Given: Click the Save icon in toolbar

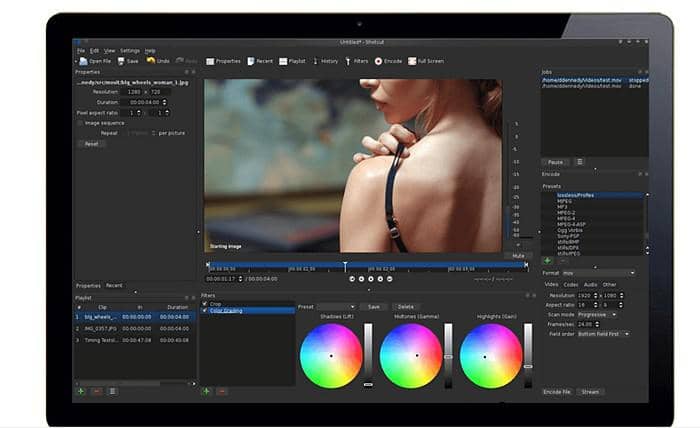Looking at the screenshot, I should 122,61.
